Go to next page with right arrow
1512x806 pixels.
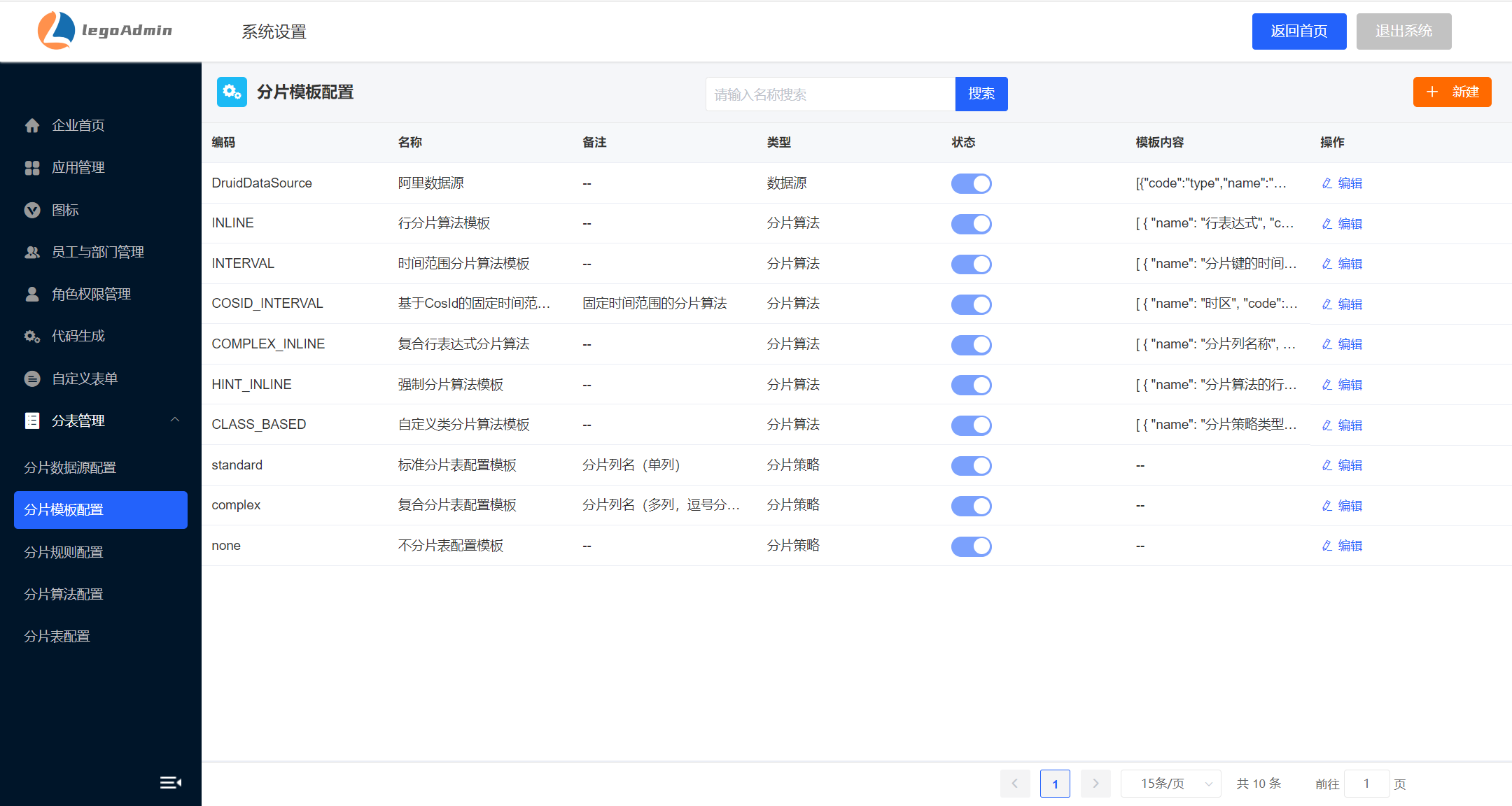[x=1095, y=784]
